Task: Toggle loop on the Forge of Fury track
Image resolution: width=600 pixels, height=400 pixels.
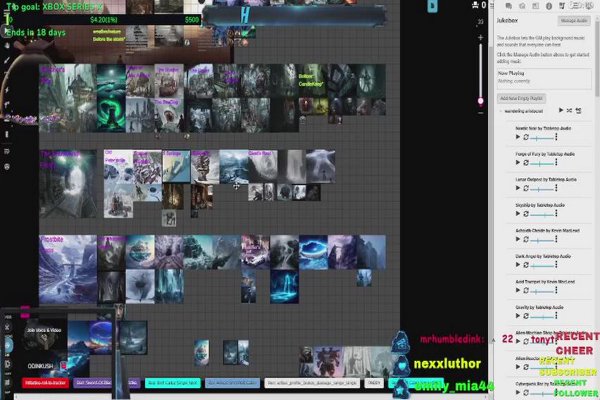Action: [x=526, y=162]
